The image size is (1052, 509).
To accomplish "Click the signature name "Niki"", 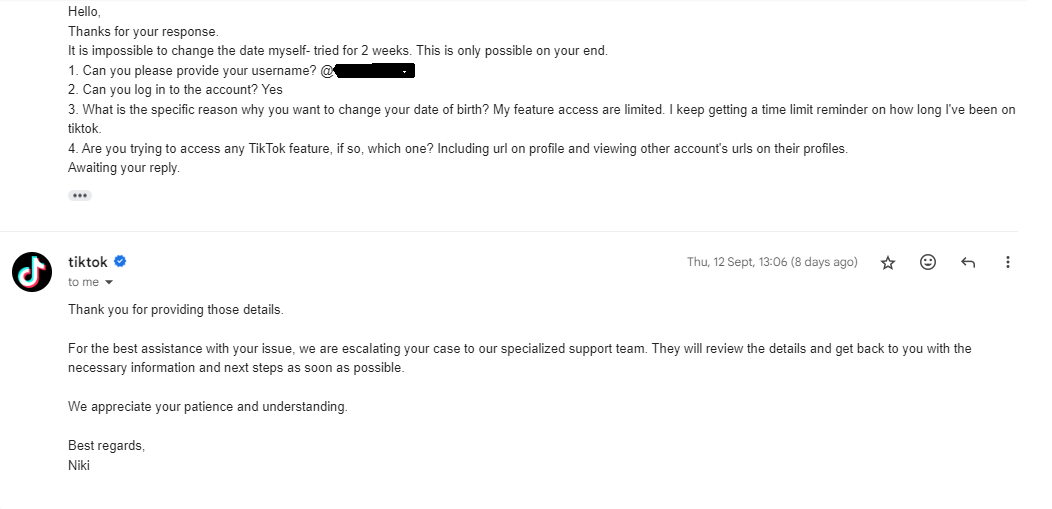I will [79, 465].
